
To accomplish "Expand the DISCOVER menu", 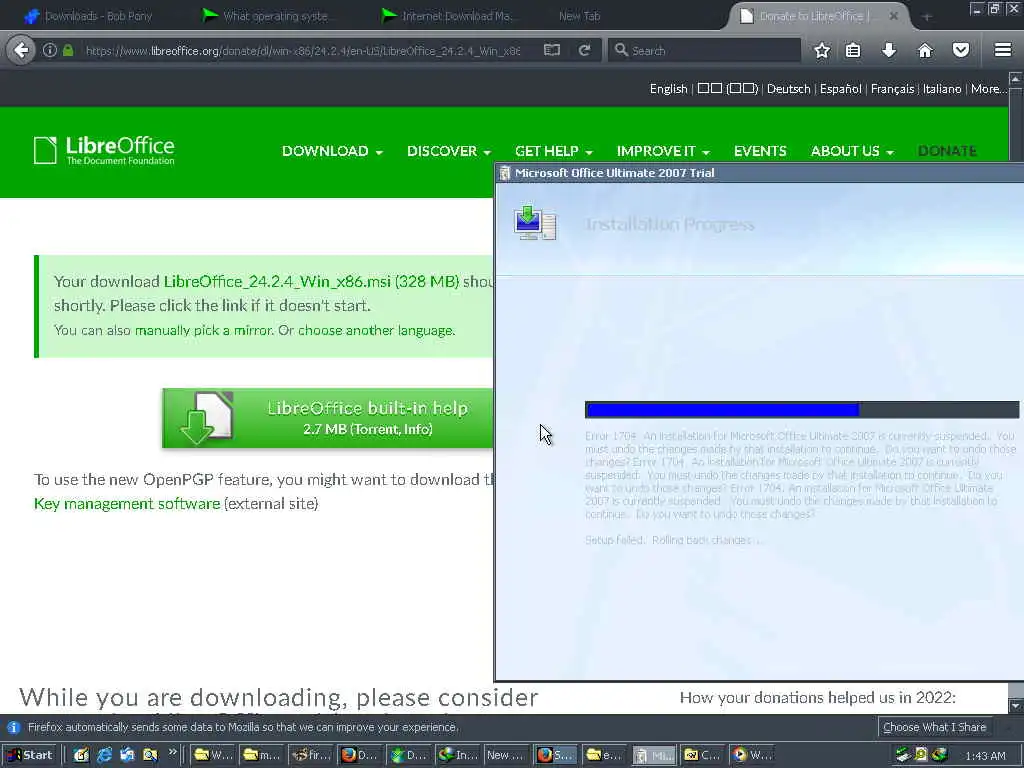I will [x=449, y=151].
